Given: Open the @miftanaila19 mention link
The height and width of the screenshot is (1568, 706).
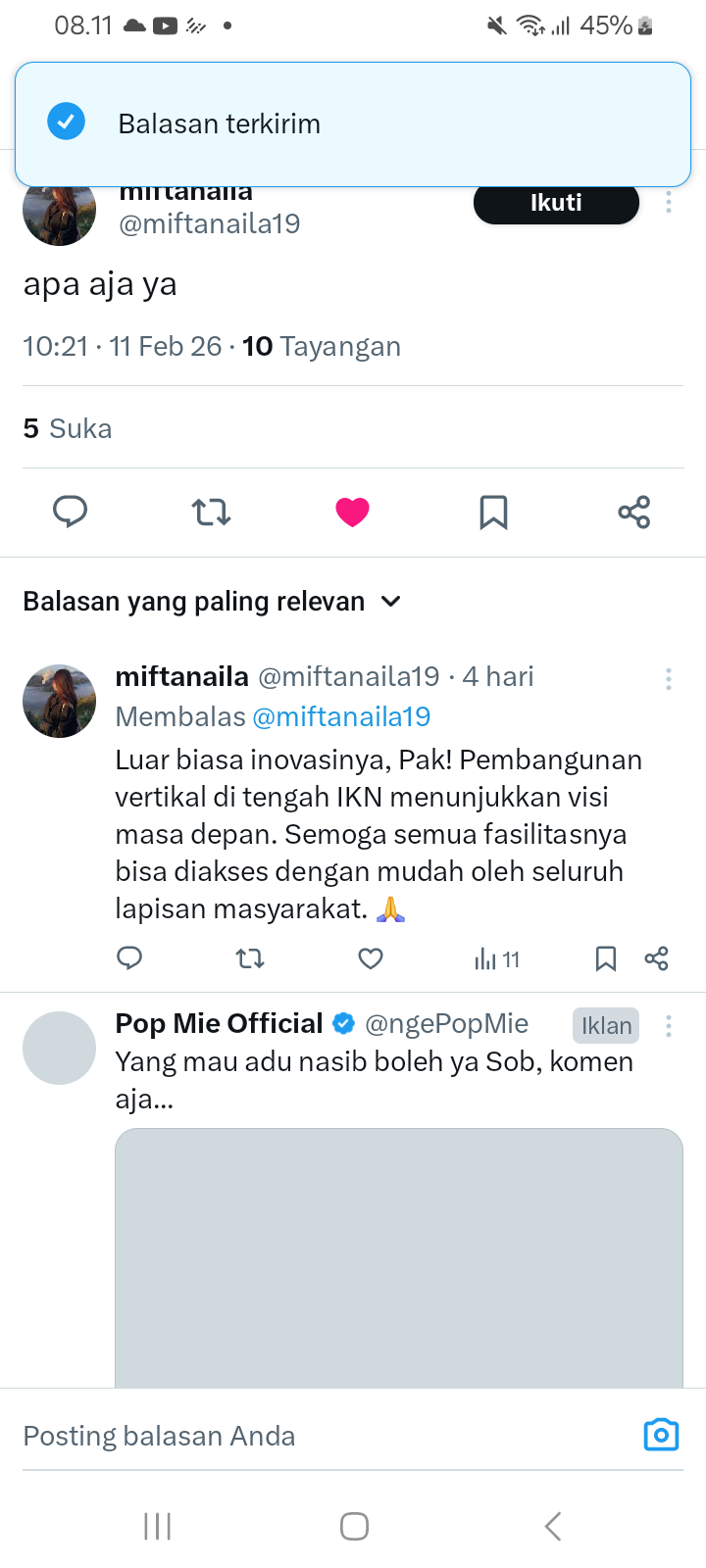Looking at the screenshot, I should point(341,716).
